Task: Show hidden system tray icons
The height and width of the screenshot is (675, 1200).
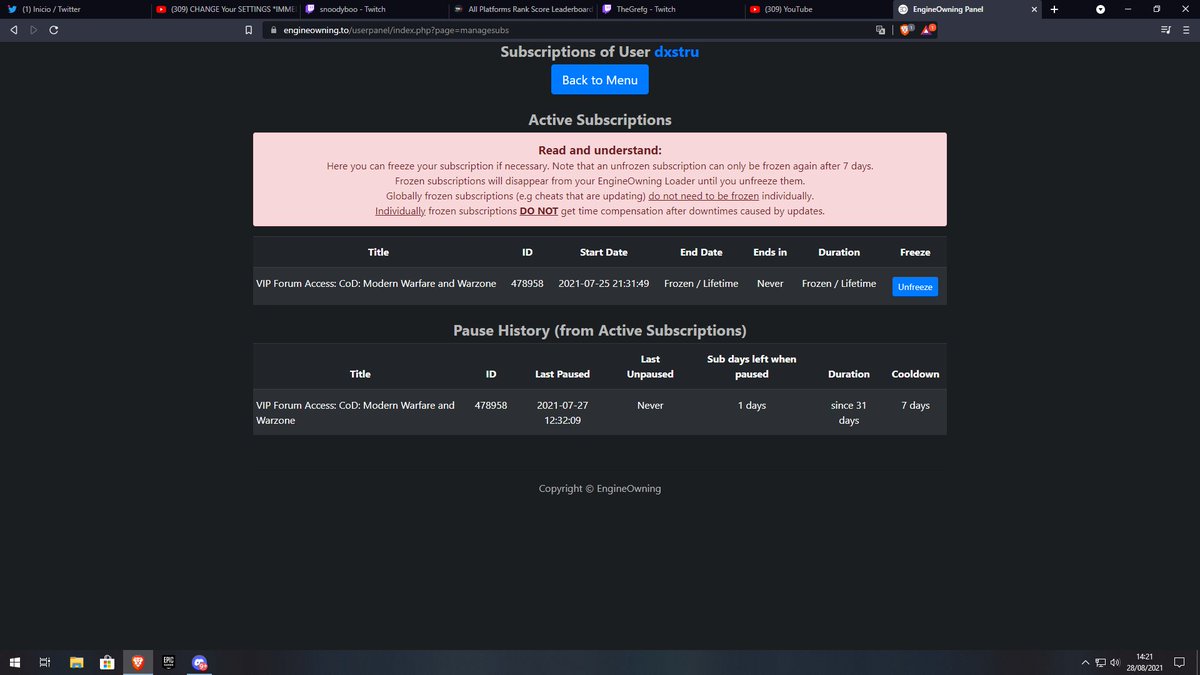Action: pos(1085,662)
